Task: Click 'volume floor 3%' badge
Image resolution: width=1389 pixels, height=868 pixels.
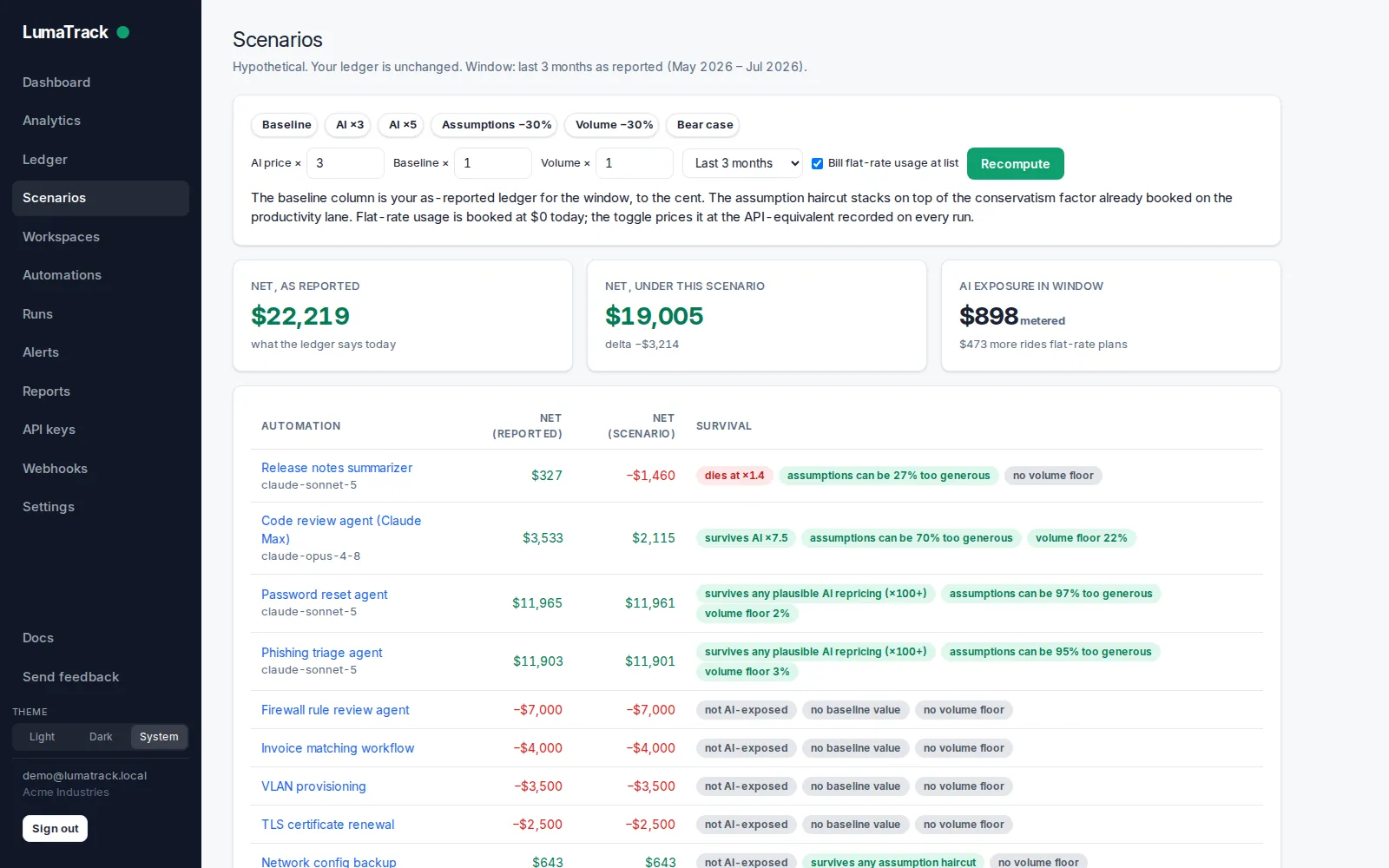Action: pos(747,672)
